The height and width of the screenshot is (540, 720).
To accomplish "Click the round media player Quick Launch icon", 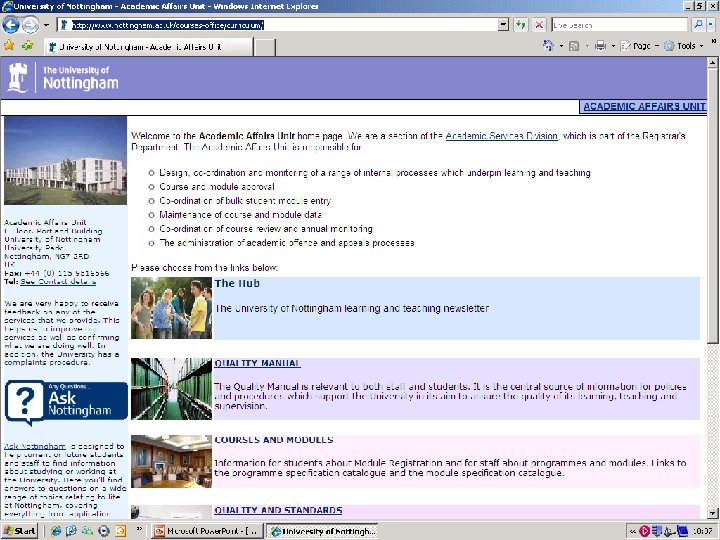I will point(104,531).
